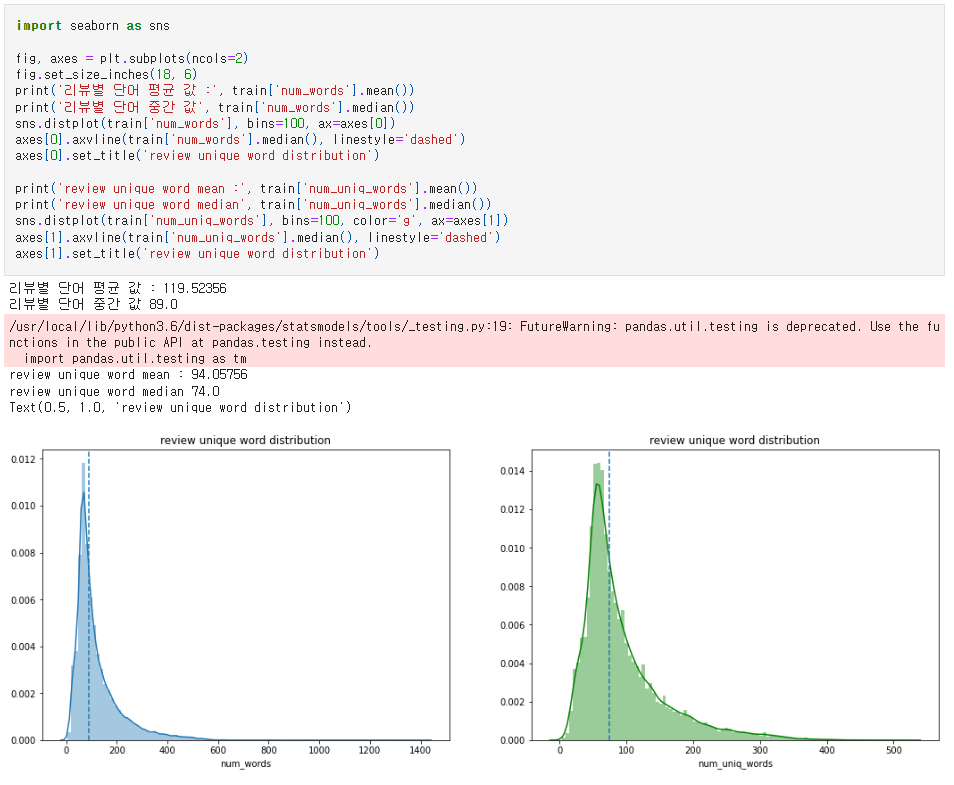
Task: Click the 800 tick on num_words axis
Action: pyautogui.click(x=268, y=750)
